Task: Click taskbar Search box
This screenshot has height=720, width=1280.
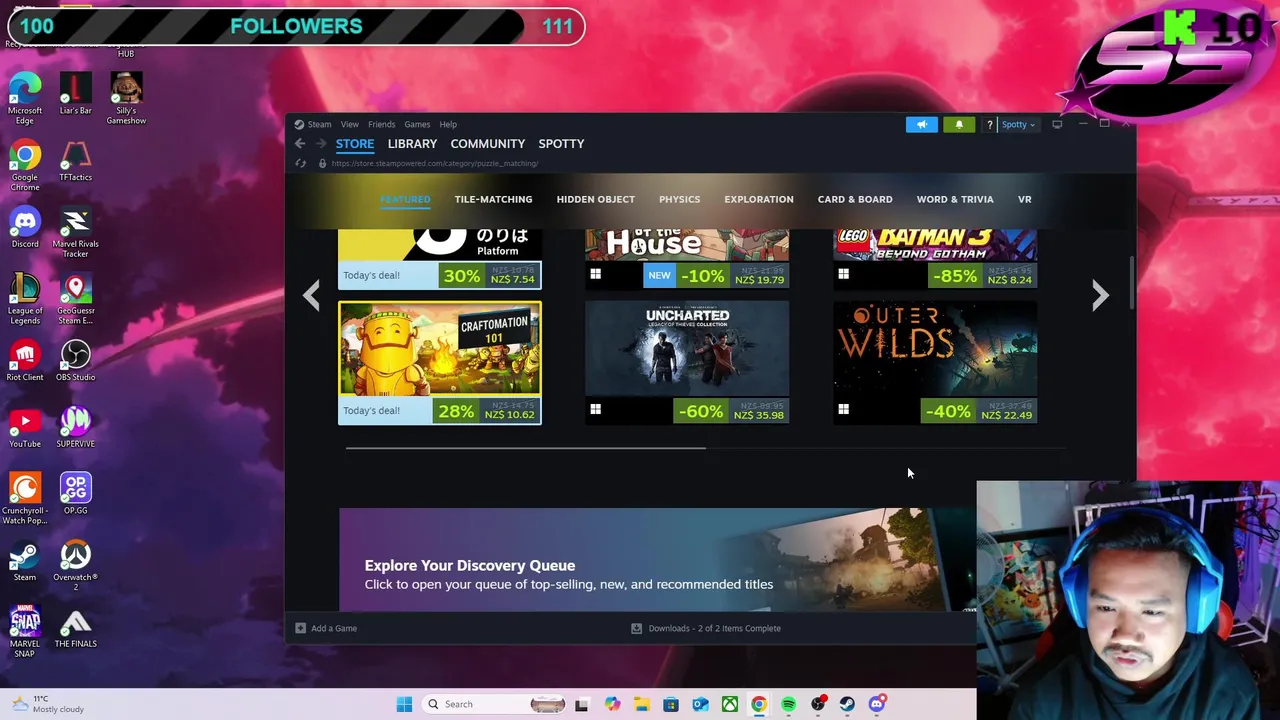Action: click(495, 704)
